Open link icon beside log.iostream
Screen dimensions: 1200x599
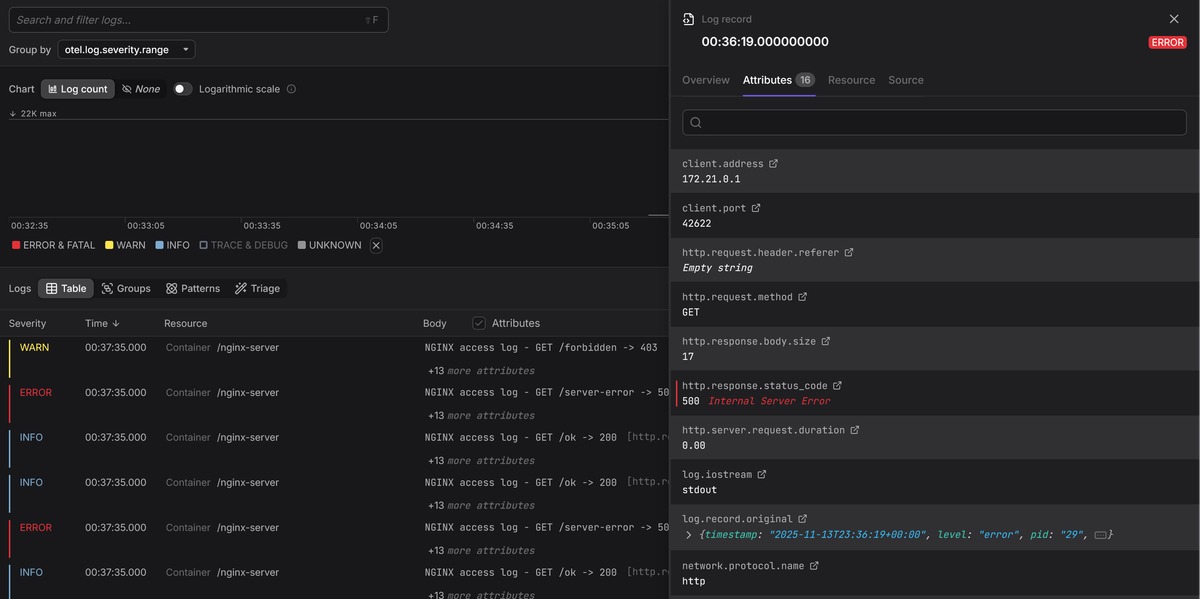point(762,474)
